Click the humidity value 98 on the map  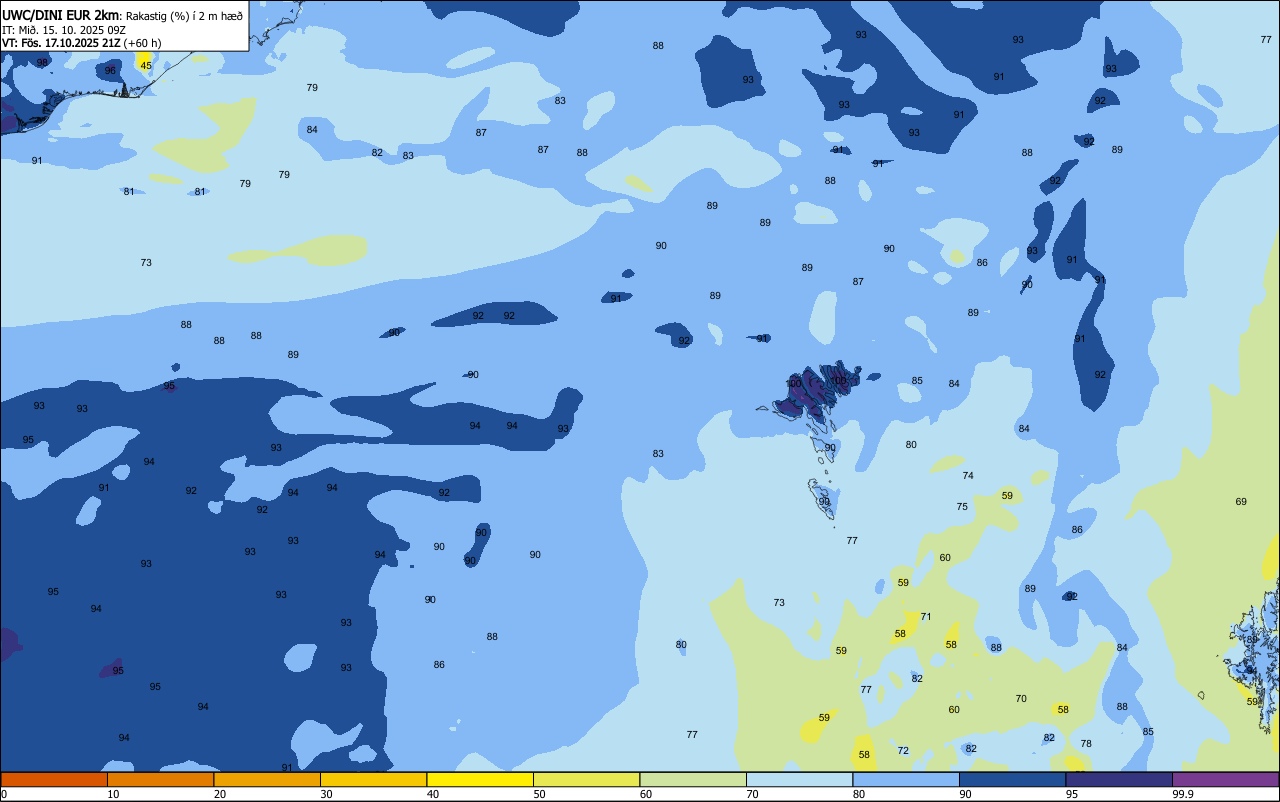click(x=42, y=62)
